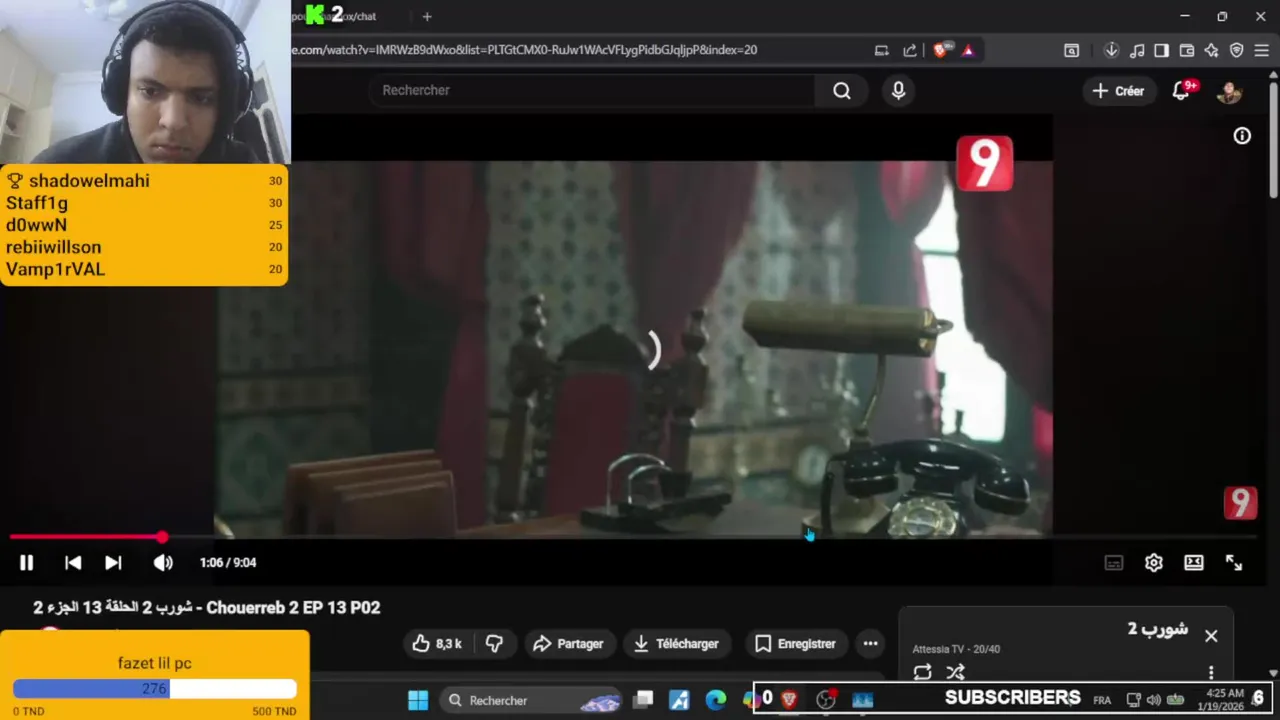Mute the video volume
The height and width of the screenshot is (720, 1280).
point(163,563)
